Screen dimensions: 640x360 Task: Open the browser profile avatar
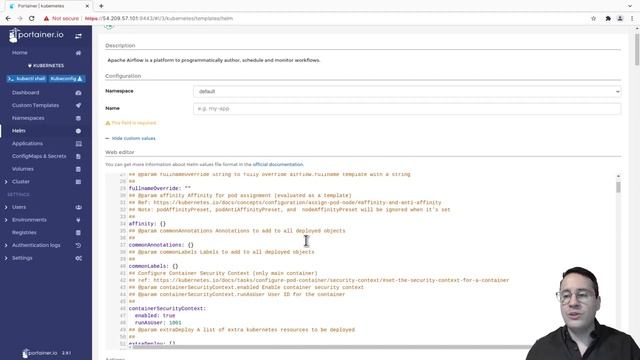620,18
